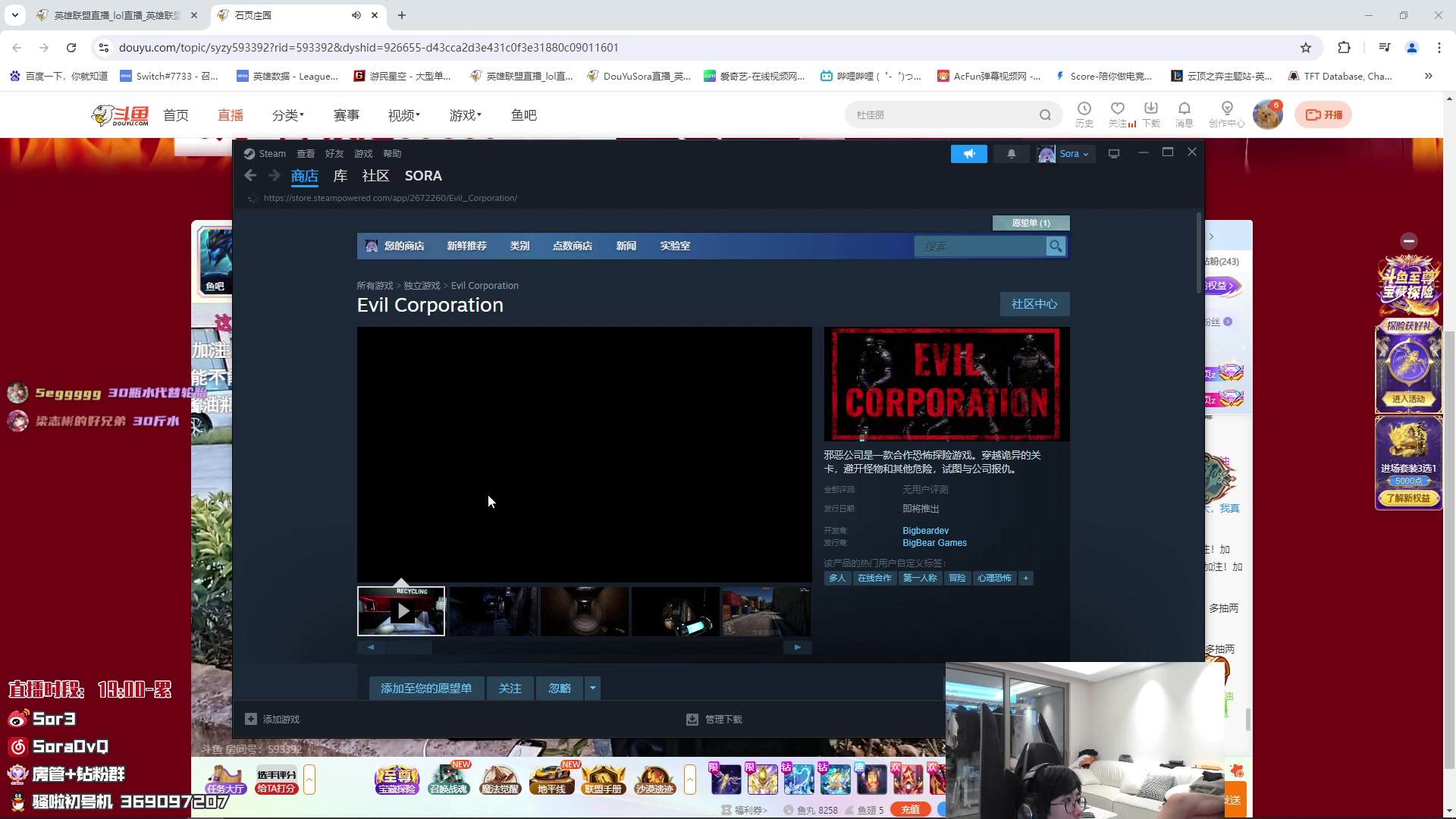Open Douyu 视频 dropdown
Screen dimensions: 1456x819
pos(404,115)
